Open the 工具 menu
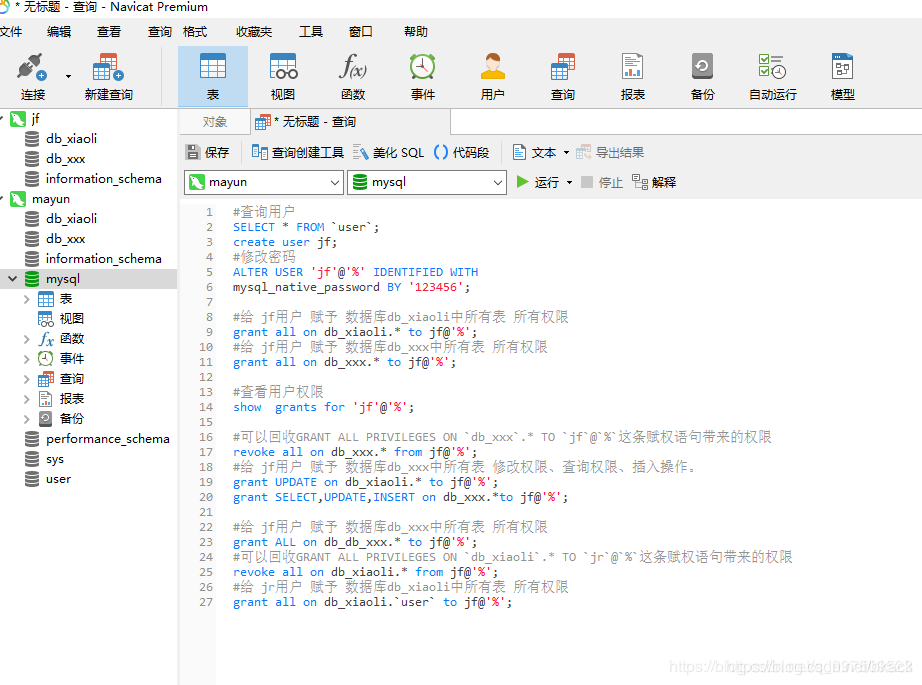The image size is (922, 685). 311,32
